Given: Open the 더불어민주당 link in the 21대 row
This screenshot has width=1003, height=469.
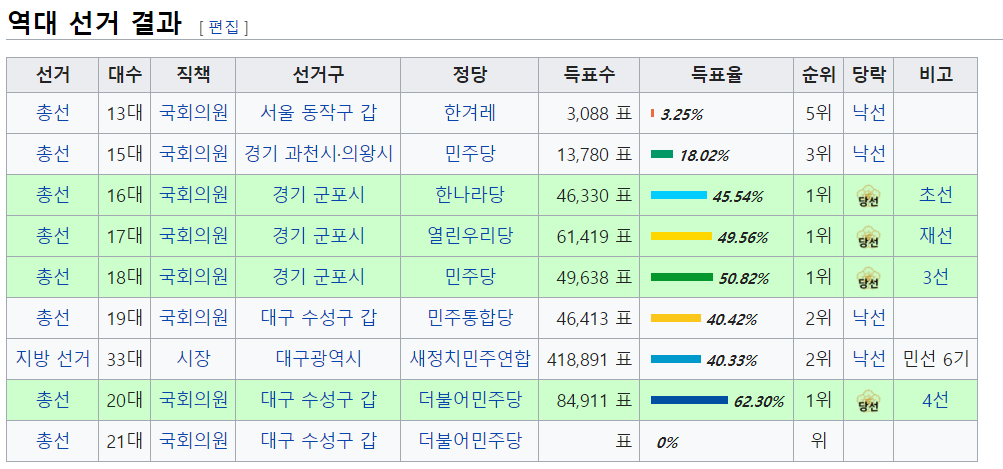Looking at the screenshot, I should (x=470, y=441).
